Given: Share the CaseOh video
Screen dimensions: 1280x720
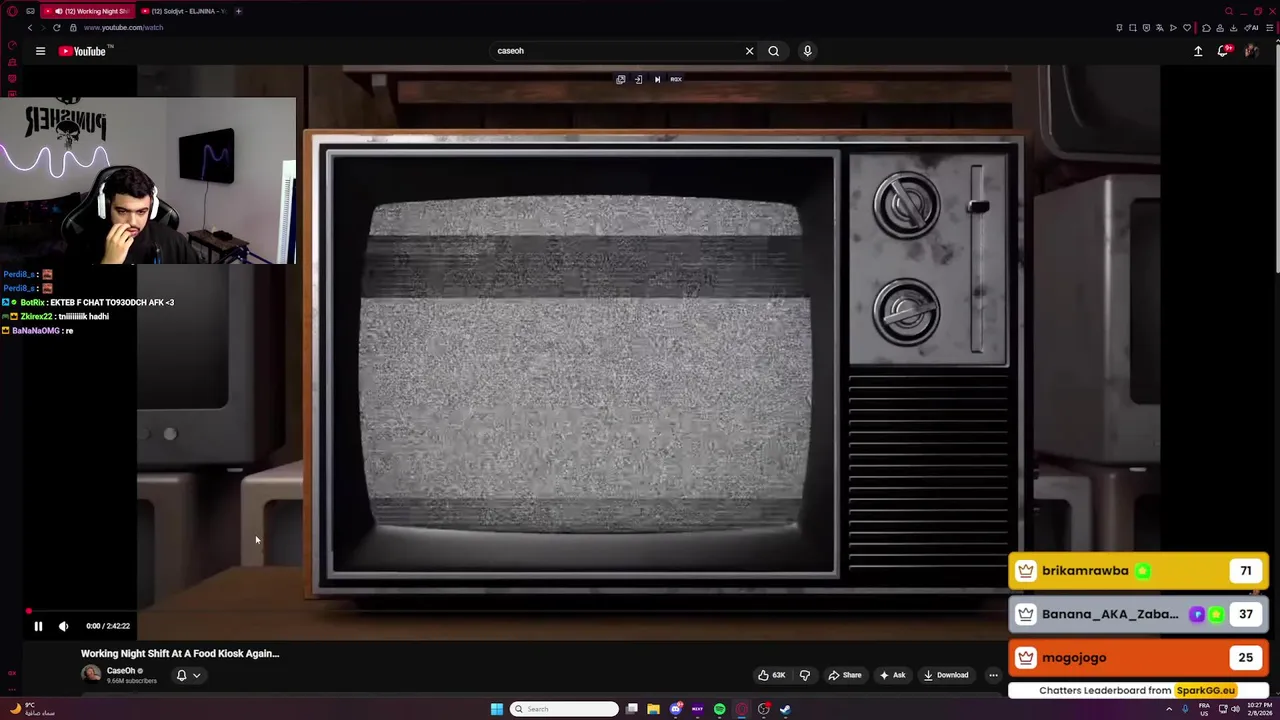Looking at the screenshot, I should coord(845,675).
